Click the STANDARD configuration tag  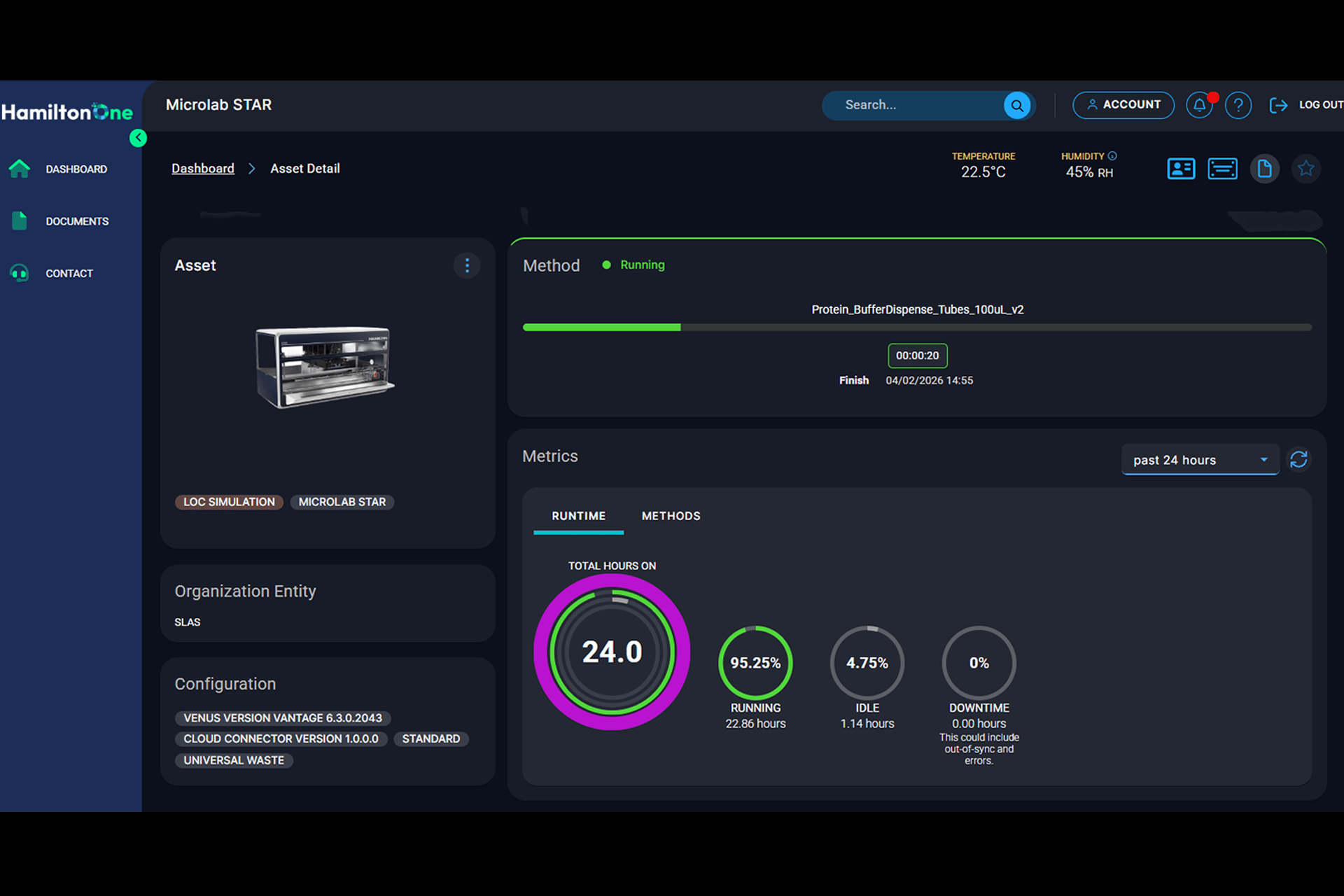[x=430, y=739]
